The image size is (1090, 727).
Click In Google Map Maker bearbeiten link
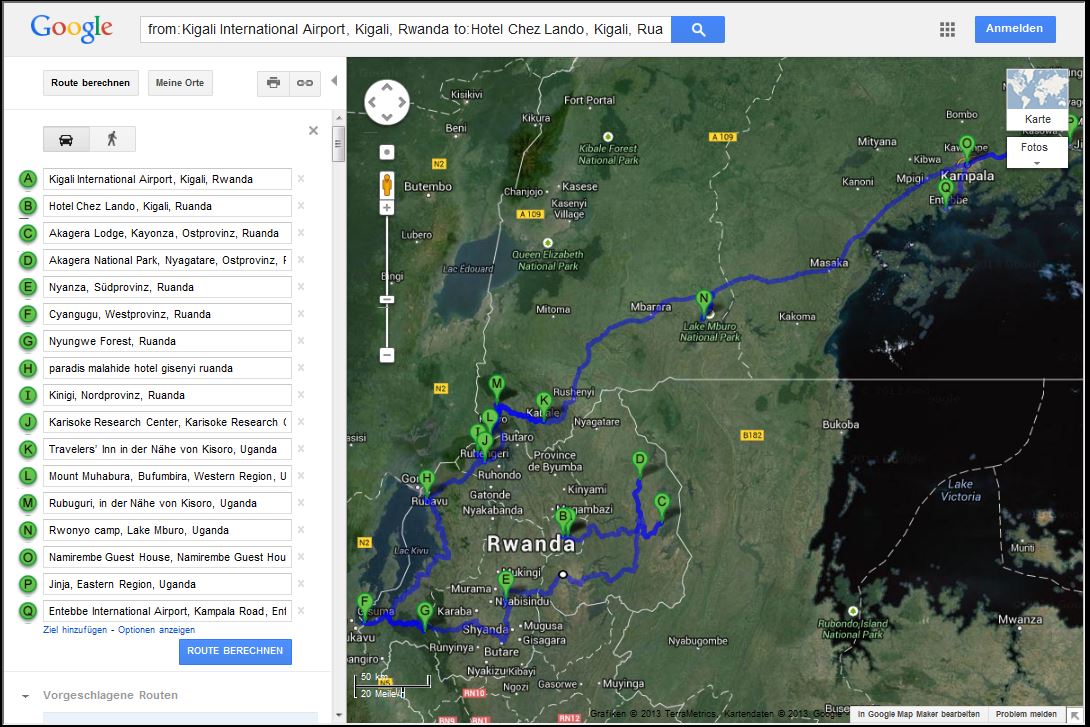[918, 714]
